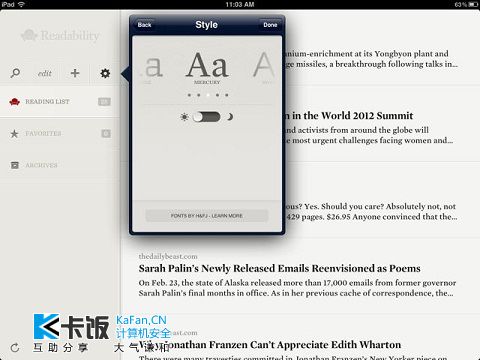Open the Reading List section
480x360 pixels.
click(60, 101)
